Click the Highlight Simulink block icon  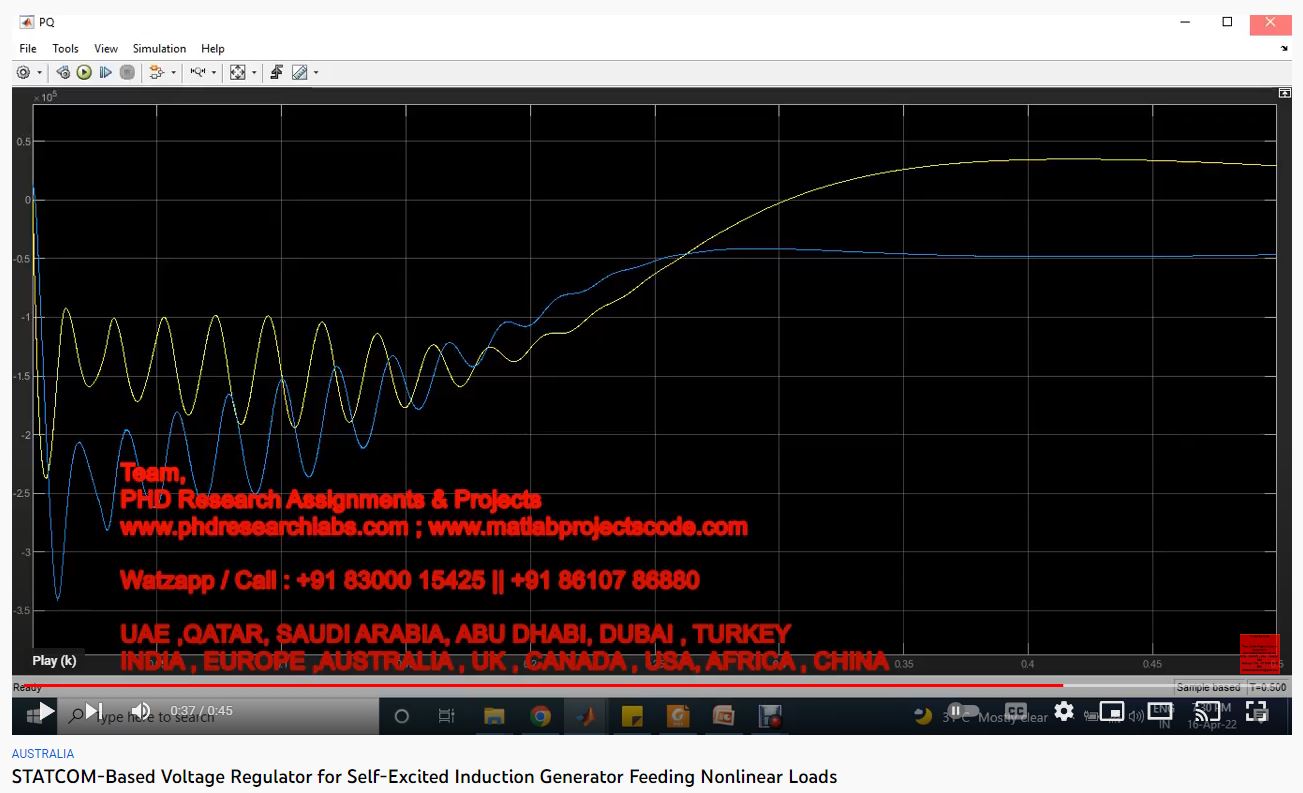pyautogui.click(x=156, y=73)
